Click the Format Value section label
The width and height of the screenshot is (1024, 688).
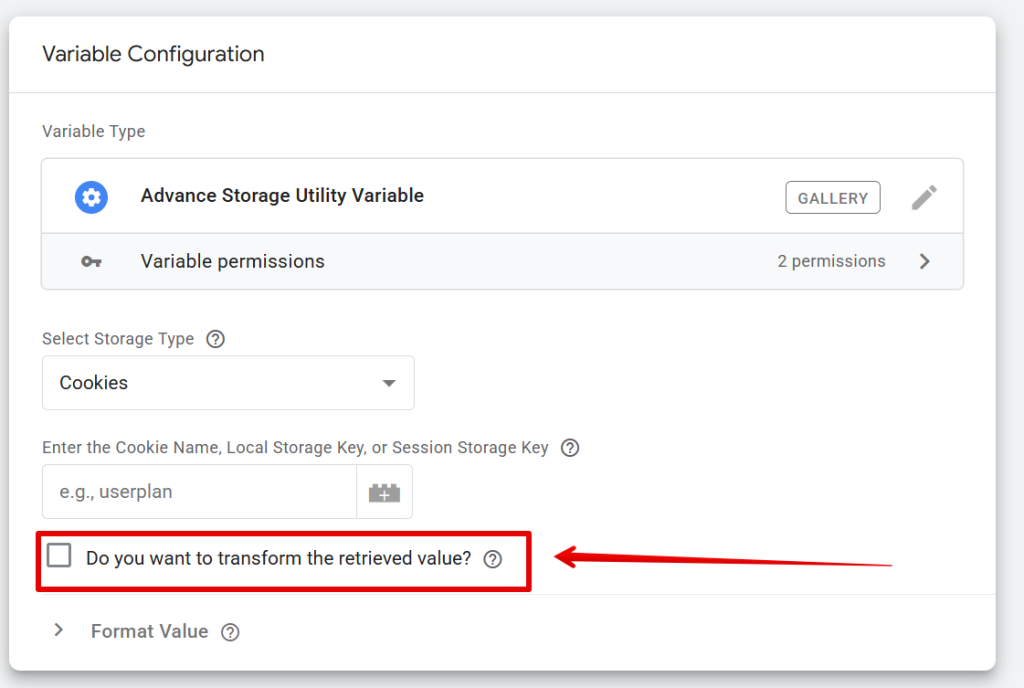[149, 631]
